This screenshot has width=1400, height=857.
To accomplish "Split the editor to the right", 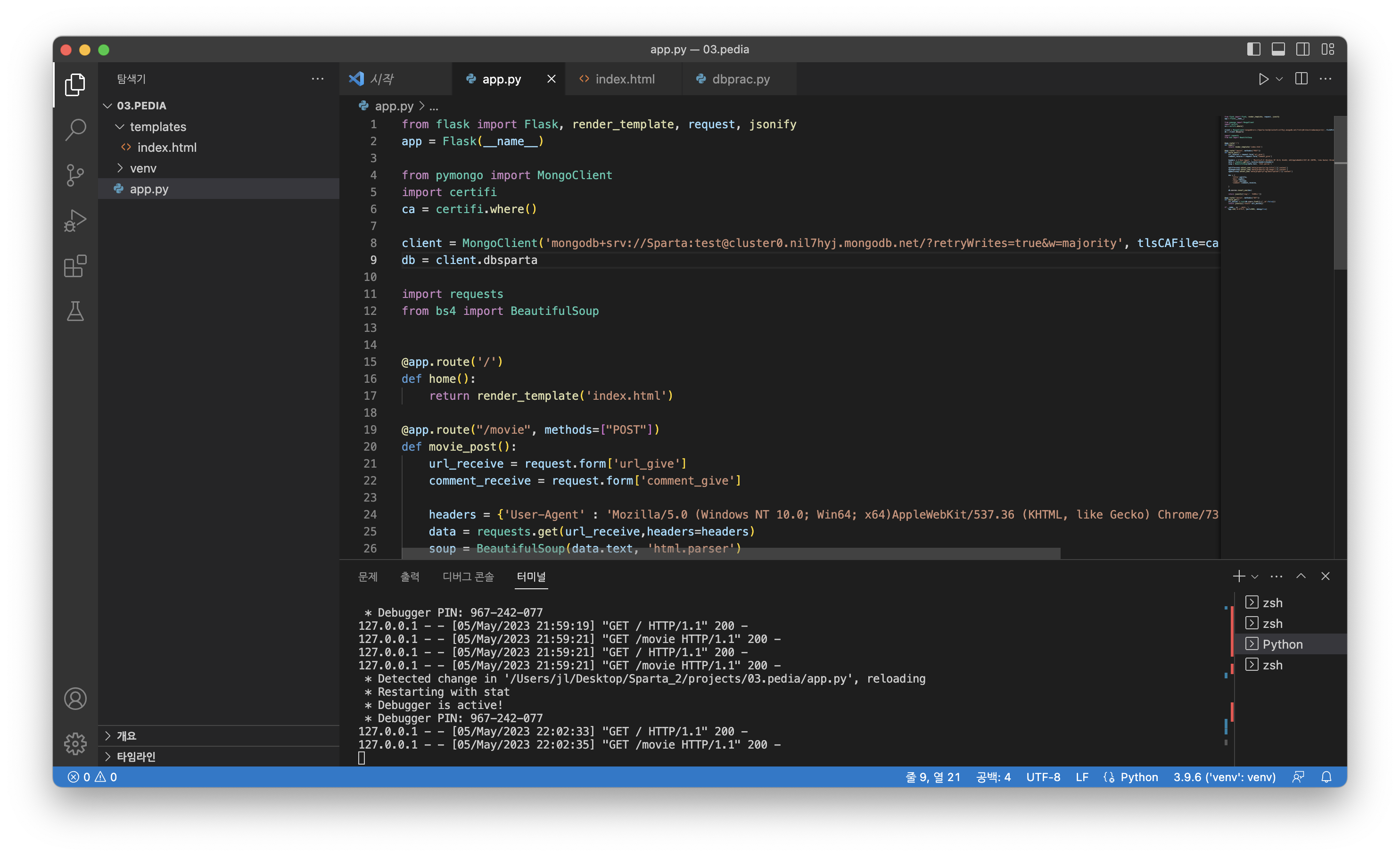I will coord(1301,79).
